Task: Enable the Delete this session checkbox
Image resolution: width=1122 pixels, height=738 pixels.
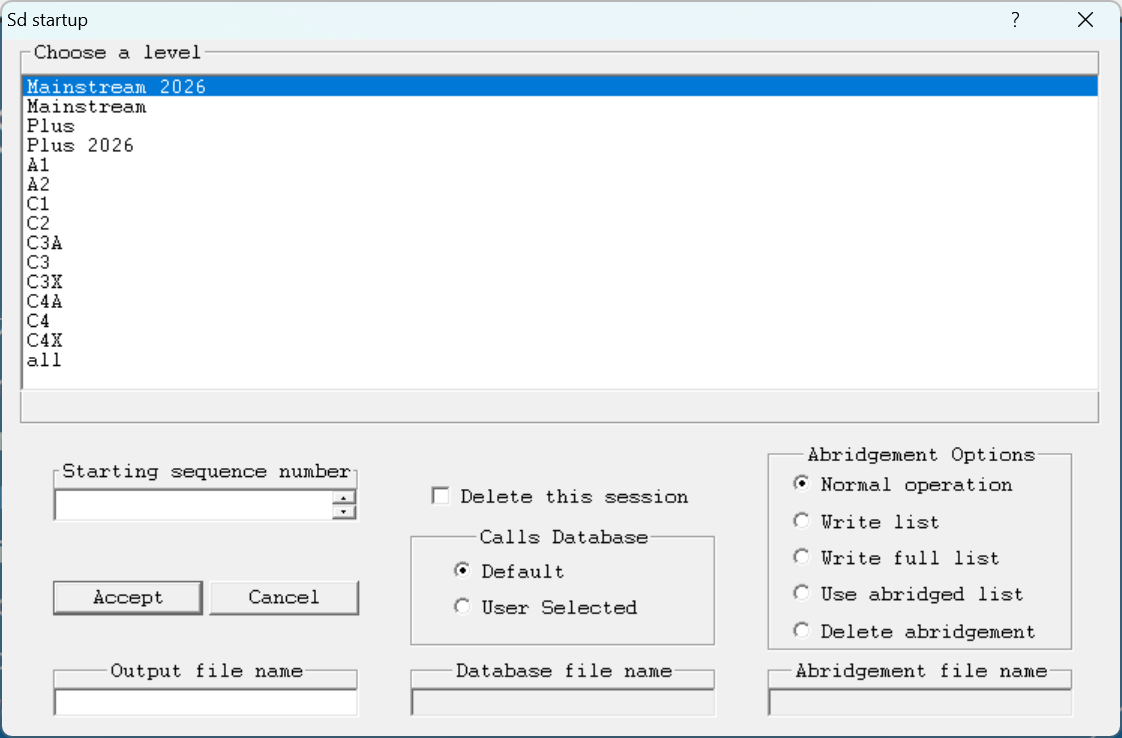Action: coord(440,496)
